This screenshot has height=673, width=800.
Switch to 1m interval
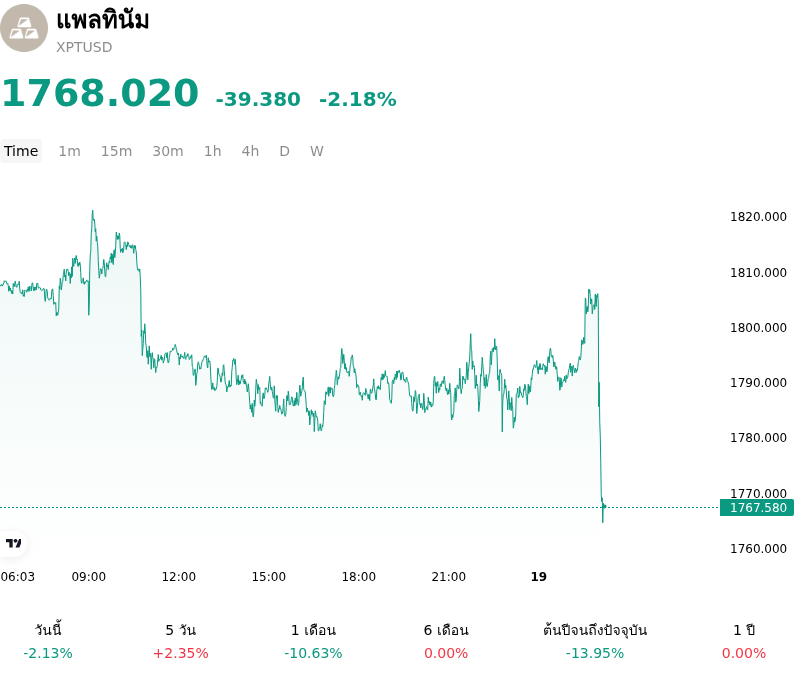[x=69, y=151]
